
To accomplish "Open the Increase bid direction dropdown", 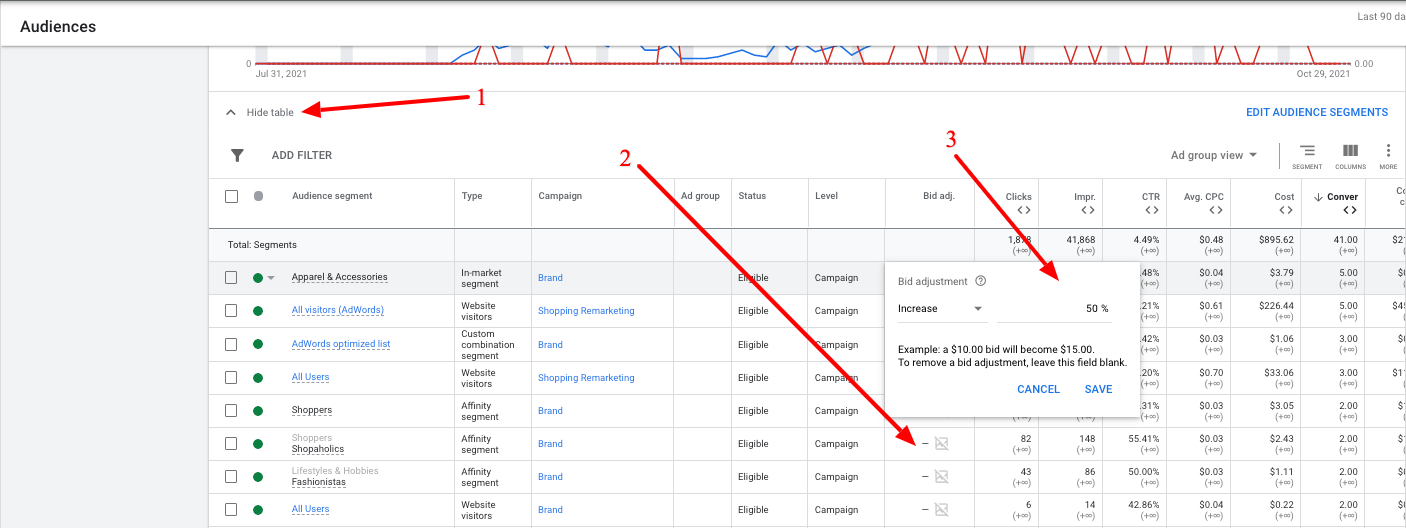I will (940, 309).
